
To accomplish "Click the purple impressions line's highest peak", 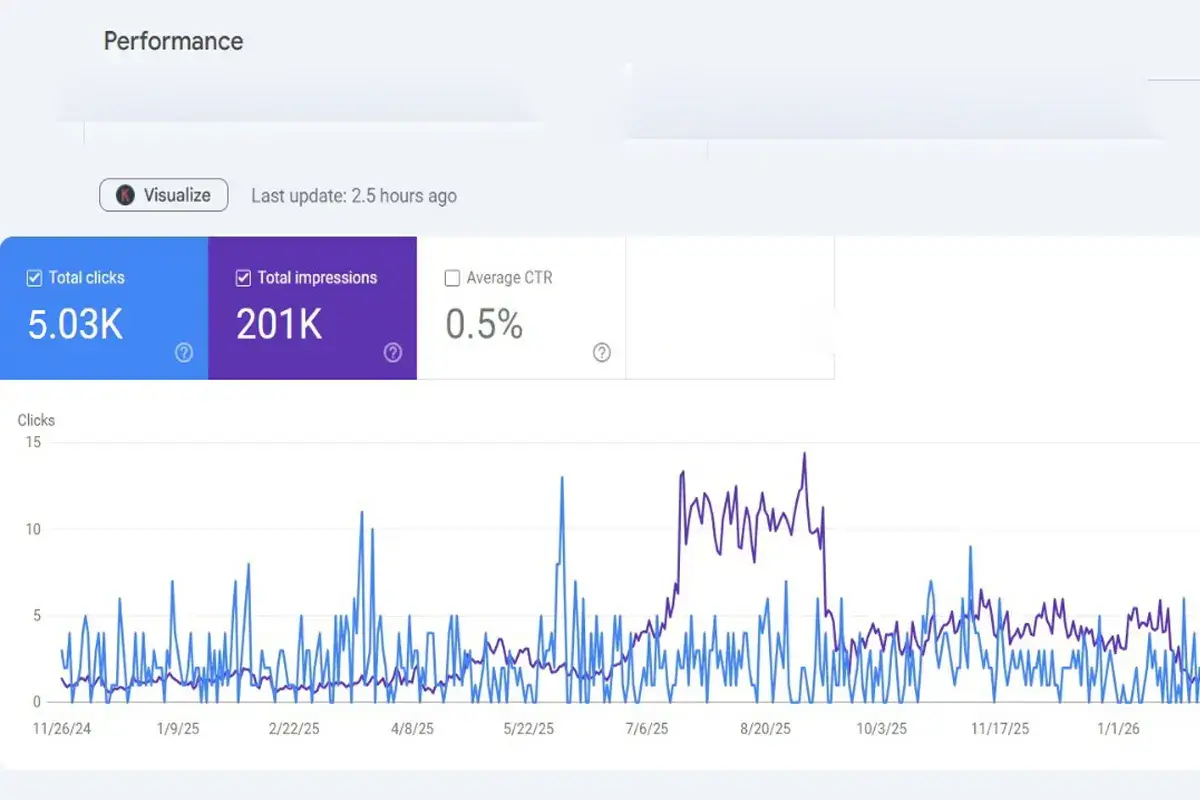I will click(x=804, y=454).
